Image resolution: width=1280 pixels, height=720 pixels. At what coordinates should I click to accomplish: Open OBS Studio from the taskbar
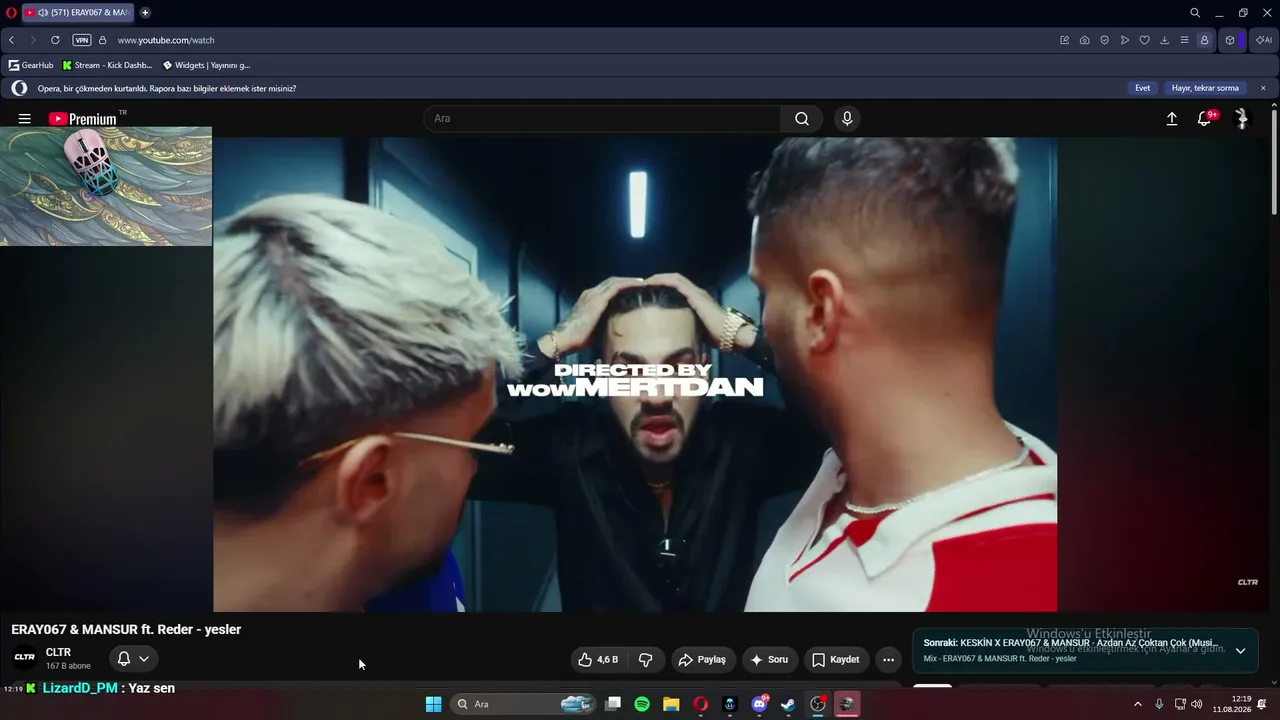pos(818,704)
